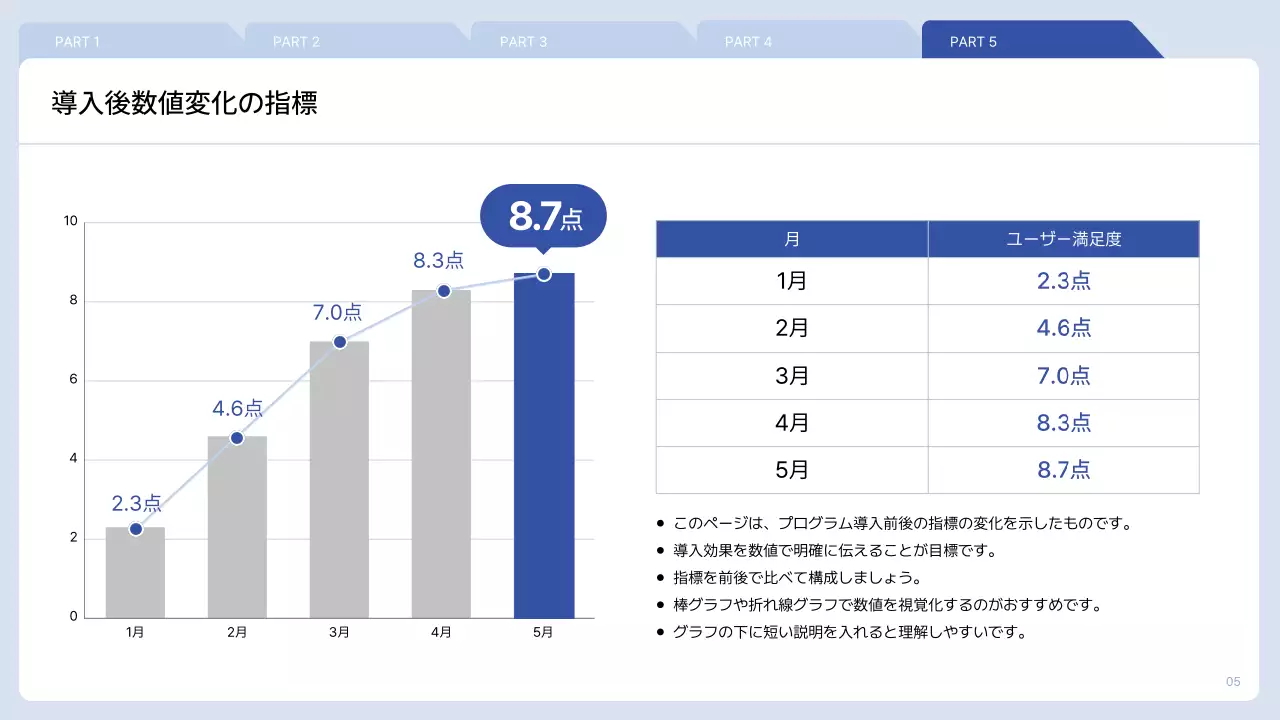Select the 月 table header cell
This screenshot has width=1280, height=720.
pos(791,238)
